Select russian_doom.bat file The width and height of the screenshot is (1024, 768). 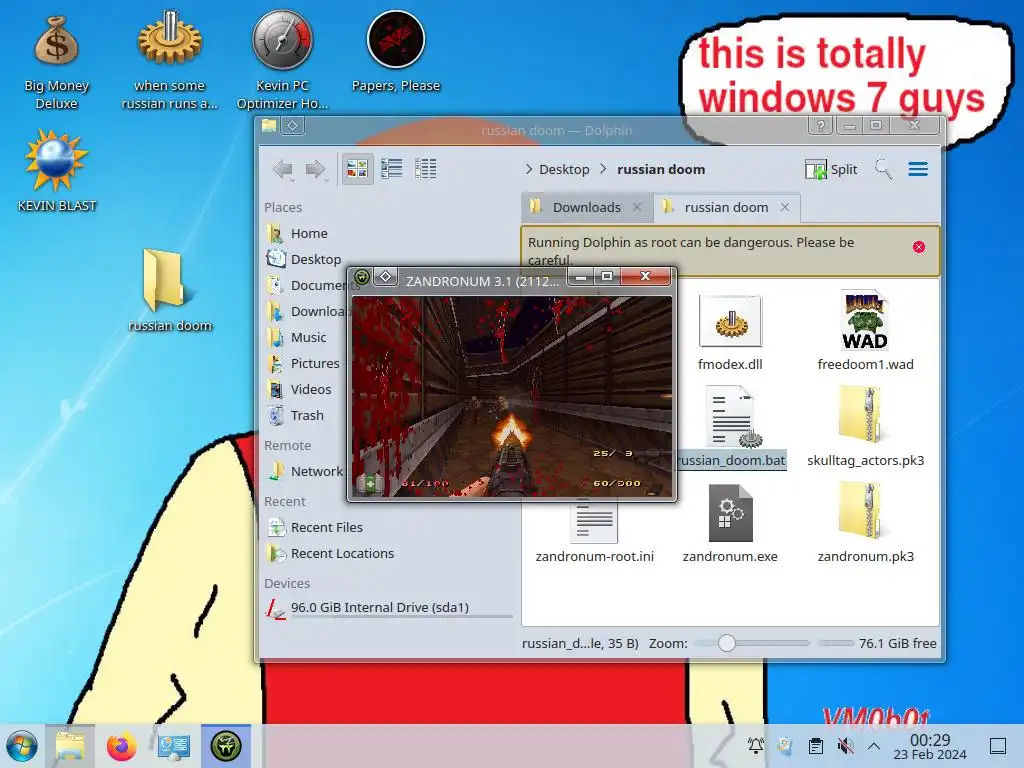[x=730, y=427]
